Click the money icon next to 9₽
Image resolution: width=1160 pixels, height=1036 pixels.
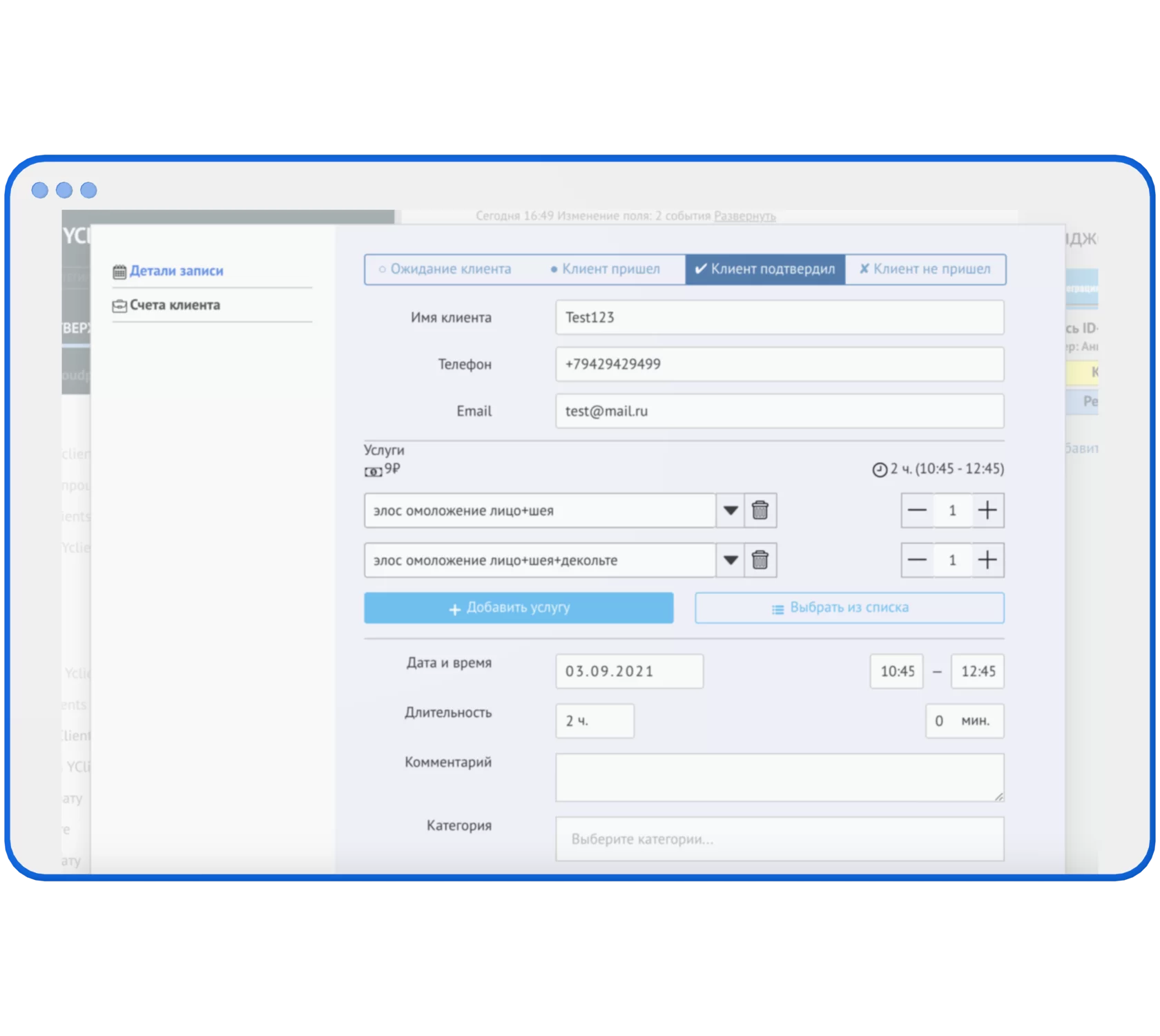[x=373, y=472]
